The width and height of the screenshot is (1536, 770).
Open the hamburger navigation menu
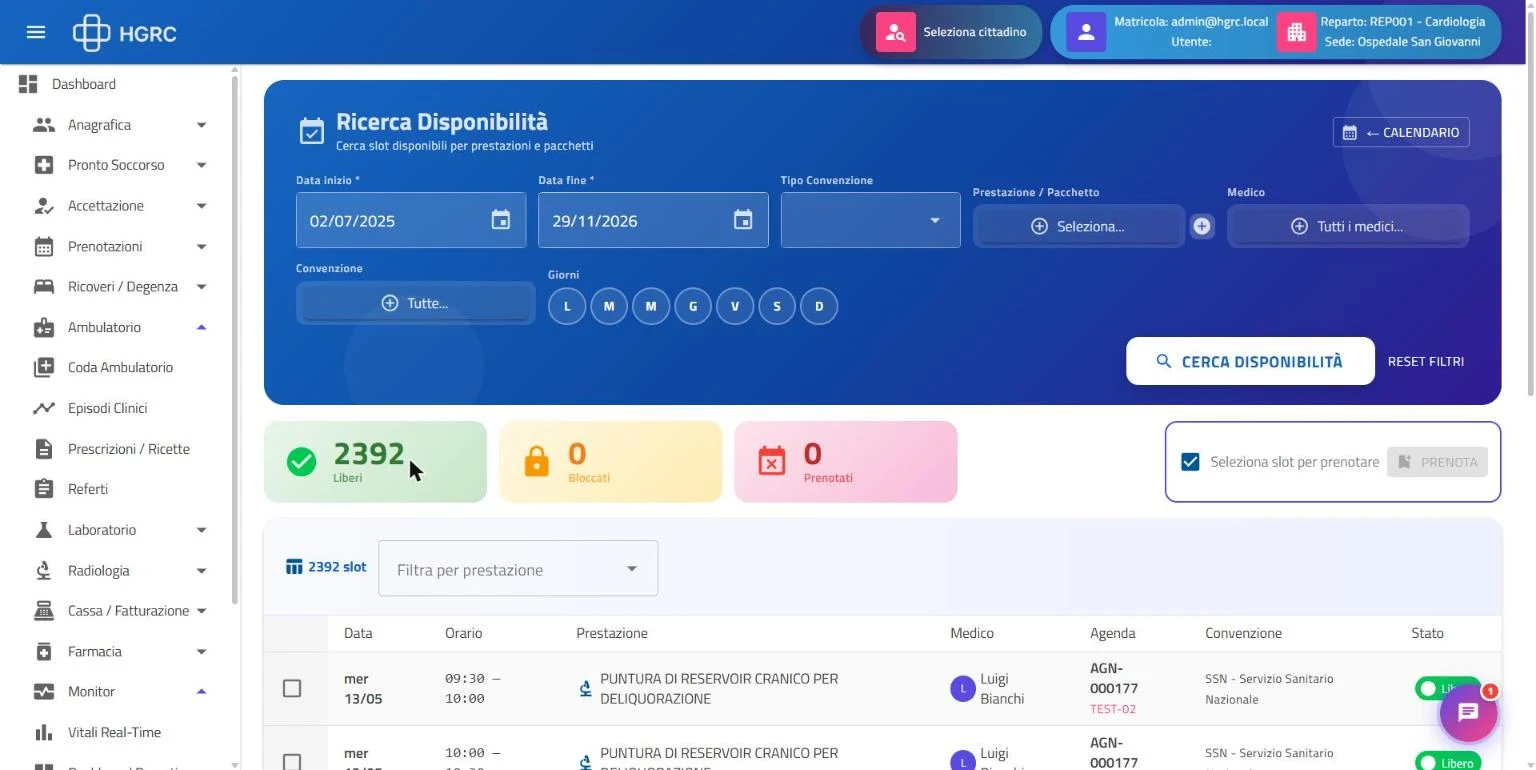coord(36,32)
